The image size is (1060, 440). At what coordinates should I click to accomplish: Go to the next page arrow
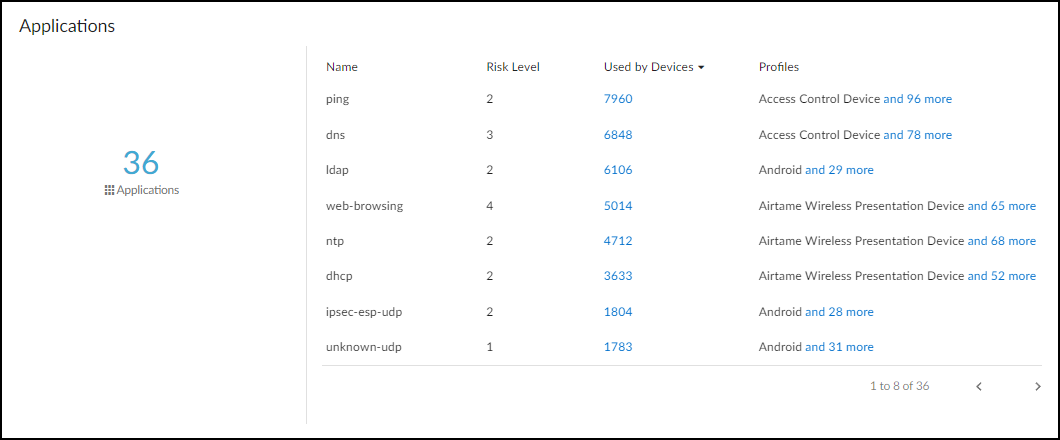pyautogui.click(x=1038, y=386)
